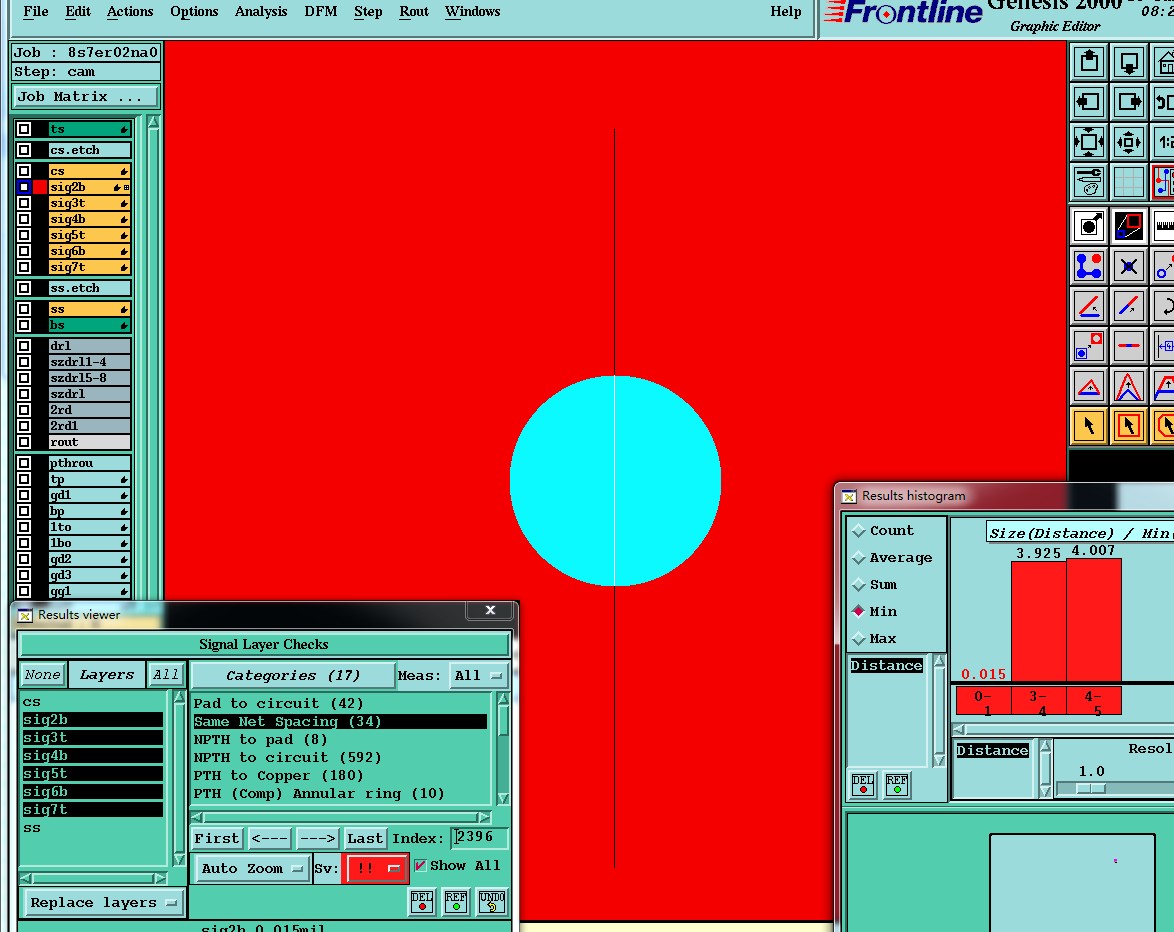Click None in layers selection
Image resolution: width=1174 pixels, height=932 pixels.
(43, 674)
